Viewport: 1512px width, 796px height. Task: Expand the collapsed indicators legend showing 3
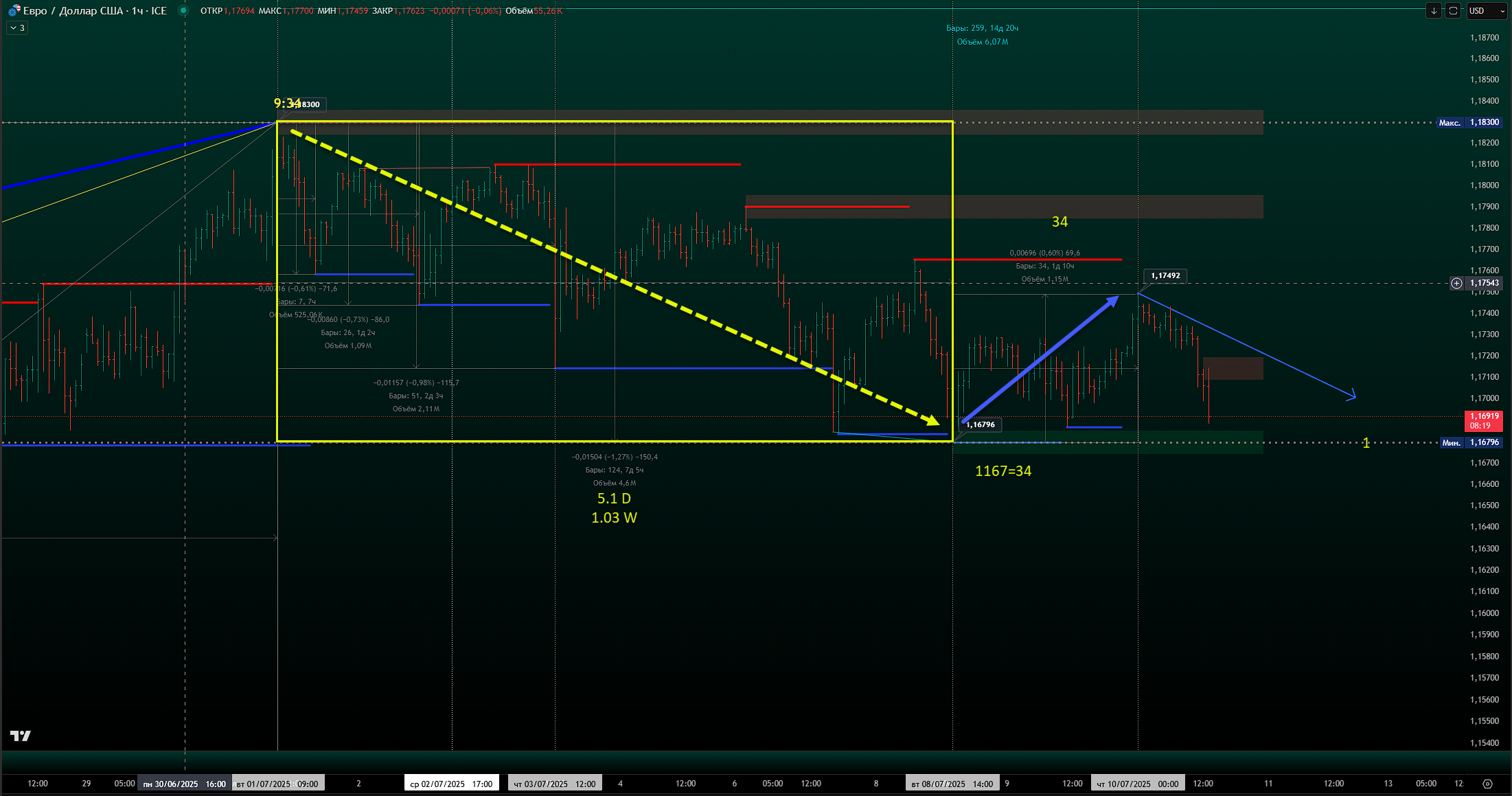(x=17, y=28)
